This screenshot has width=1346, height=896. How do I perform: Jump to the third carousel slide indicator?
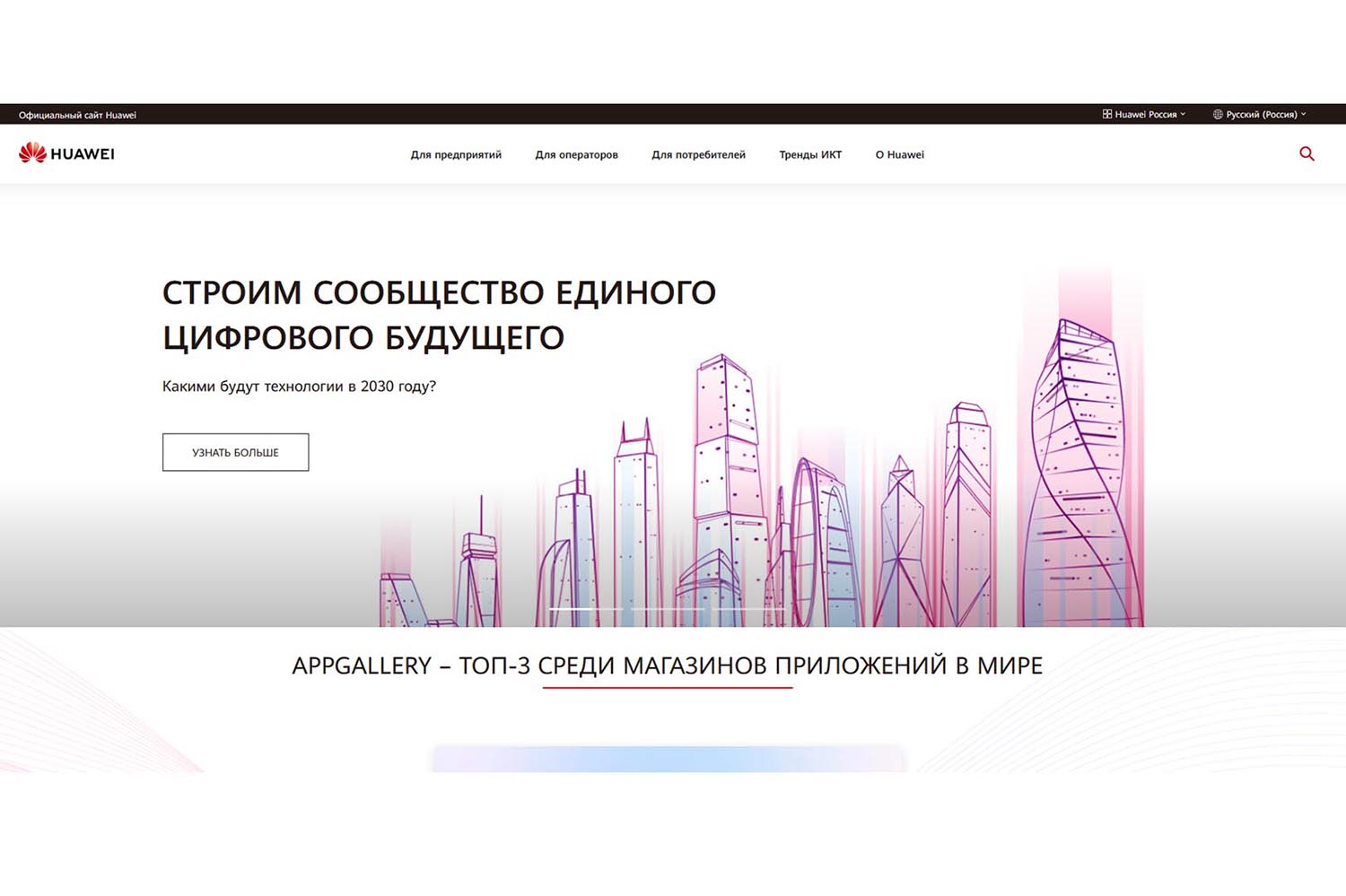748,609
